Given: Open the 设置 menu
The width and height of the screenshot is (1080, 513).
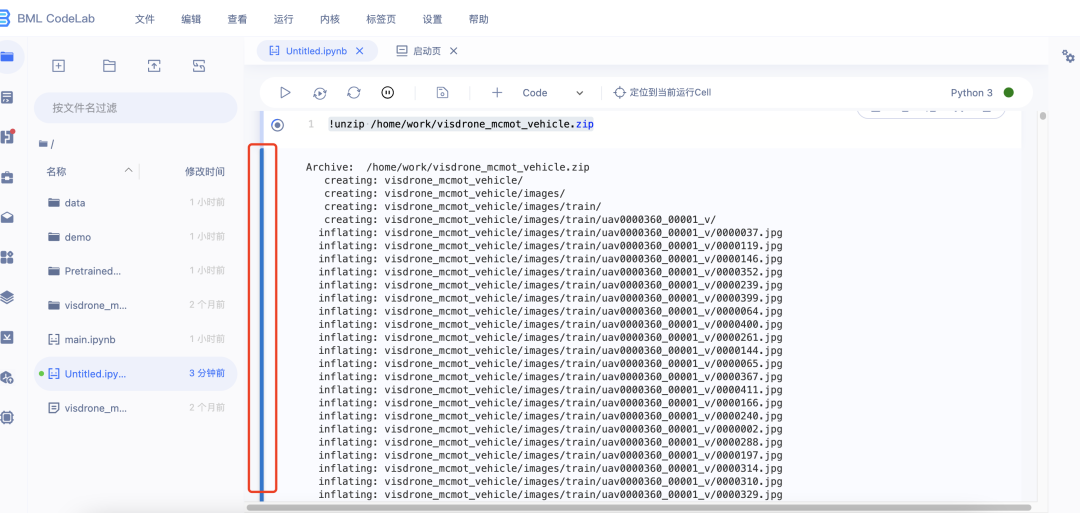Looking at the screenshot, I should click(432, 19).
